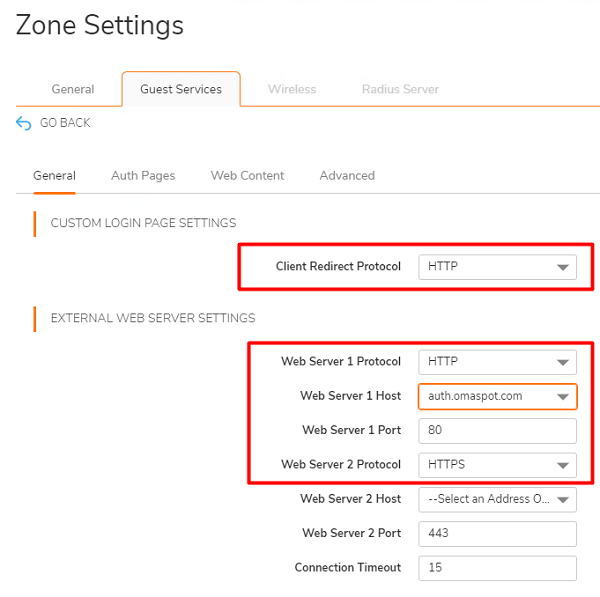Click the Web Server 1 Port field

pos(497,430)
